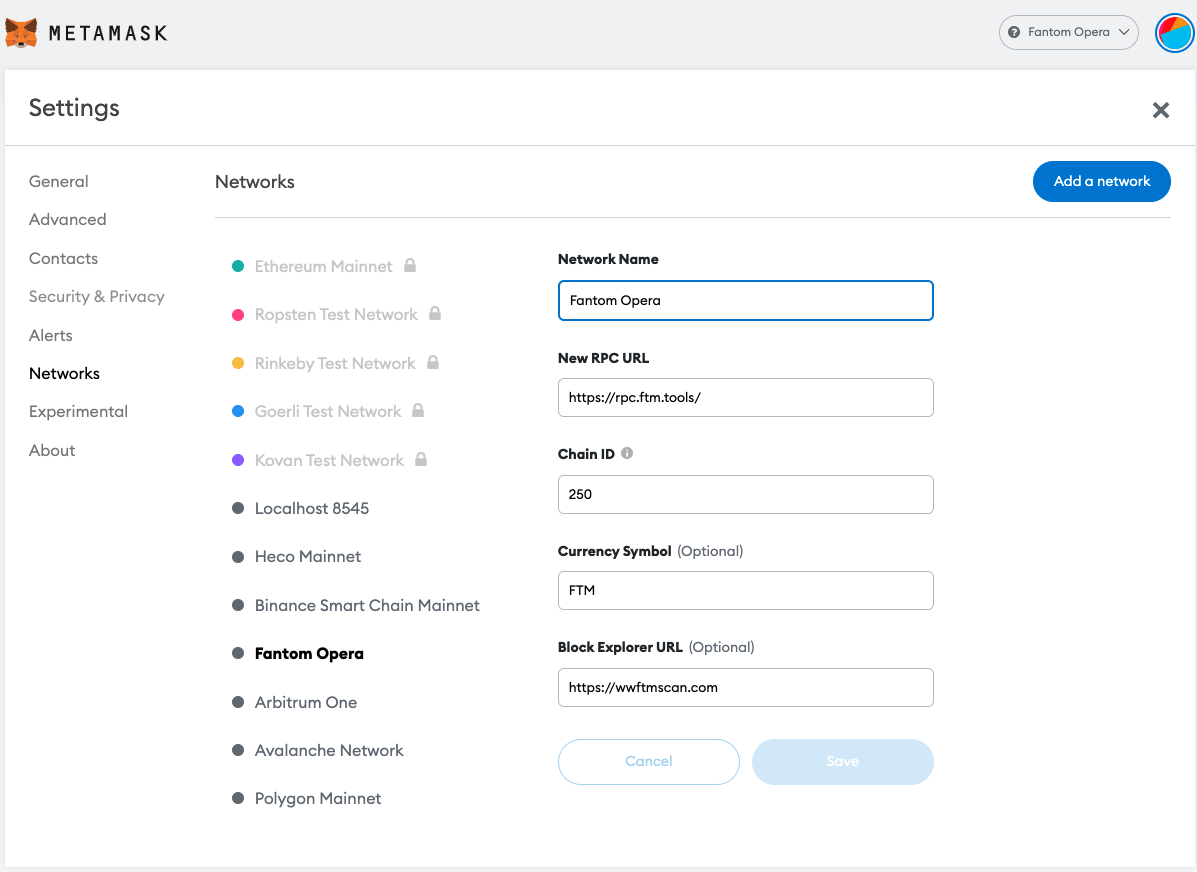Open the About section
The height and width of the screenshot is (872, 1197).
tap(52, 451)
